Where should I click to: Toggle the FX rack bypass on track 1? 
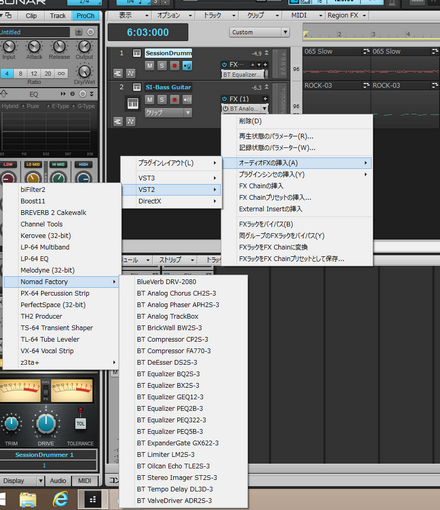pyautogui.click(x=224, y=65)
